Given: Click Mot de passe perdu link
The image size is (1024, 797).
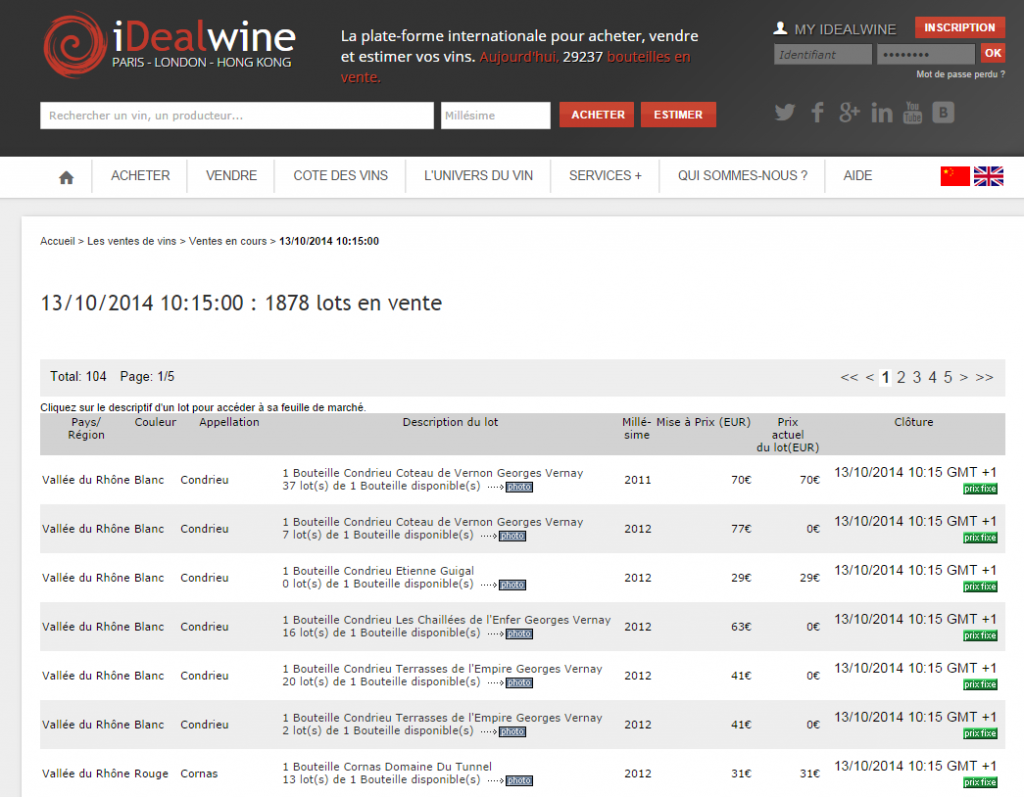Looking at the screenshot, I should (x=960, y=74).
